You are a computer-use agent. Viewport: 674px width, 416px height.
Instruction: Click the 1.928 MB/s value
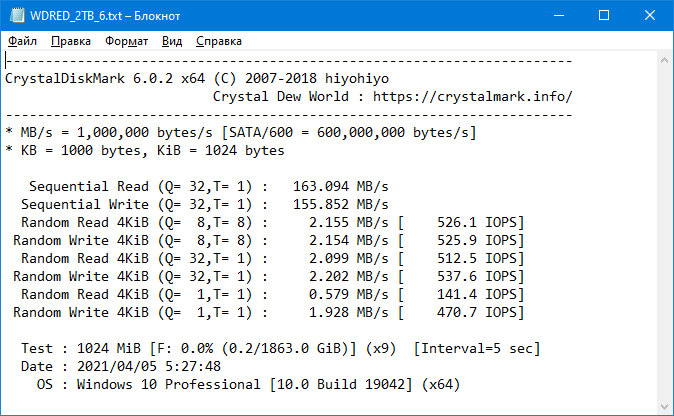pos(349,312)
